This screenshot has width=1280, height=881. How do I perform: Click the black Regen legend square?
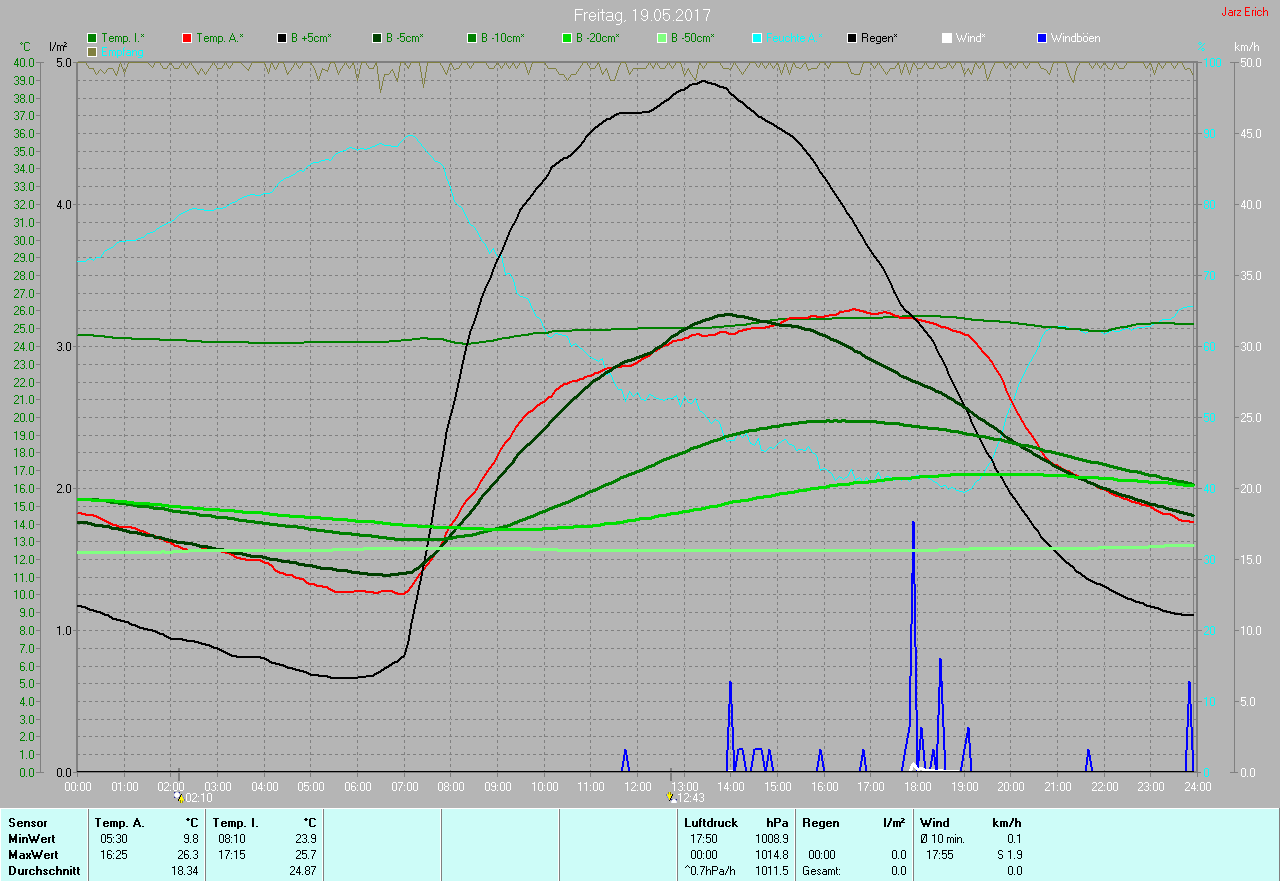pyautogui.click(x=852, y=38)
